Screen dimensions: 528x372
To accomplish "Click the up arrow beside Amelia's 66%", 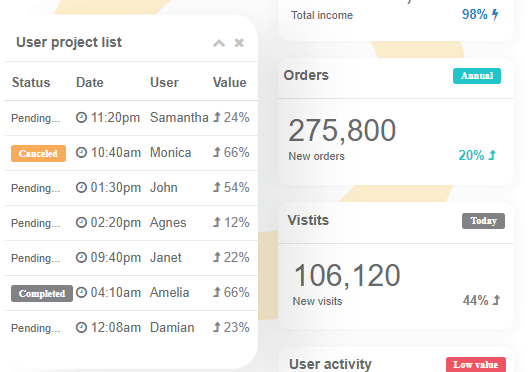I will click(217, 292).
